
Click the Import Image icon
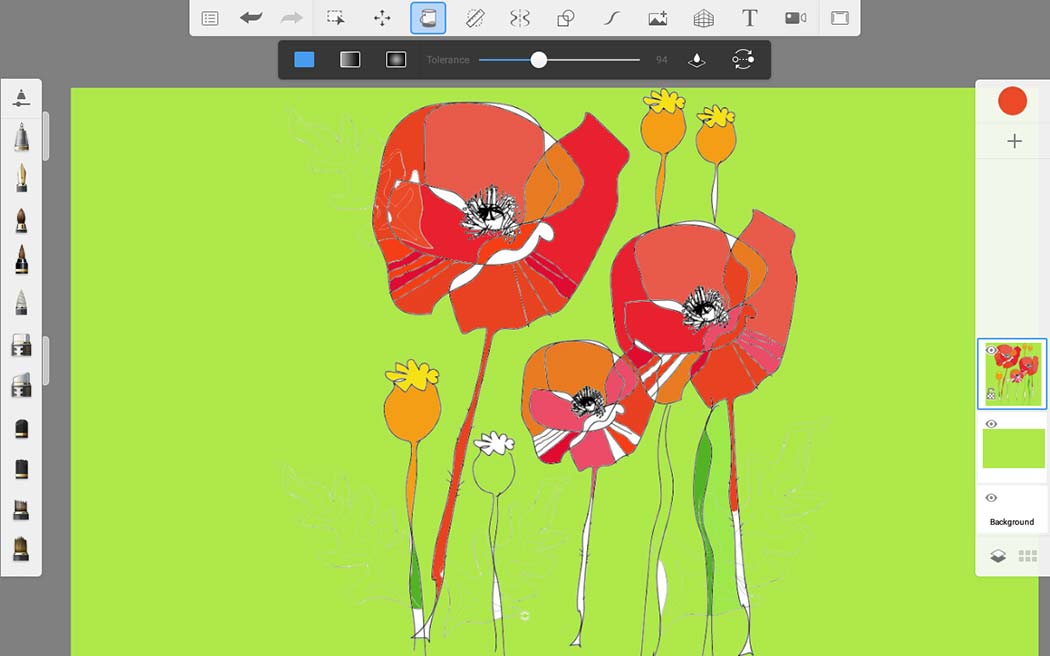[658, 18]
